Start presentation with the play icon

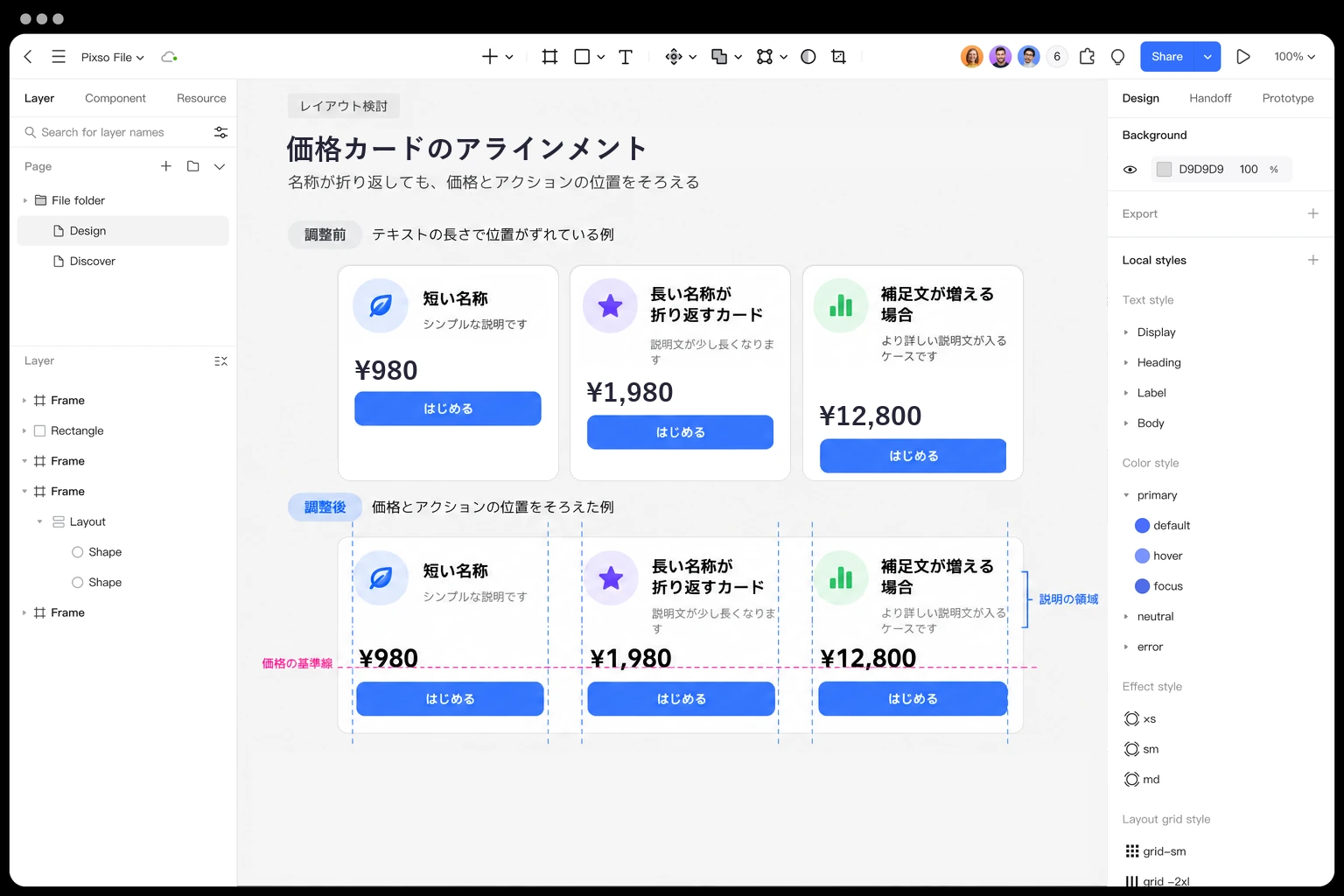tap(1242, 57)
